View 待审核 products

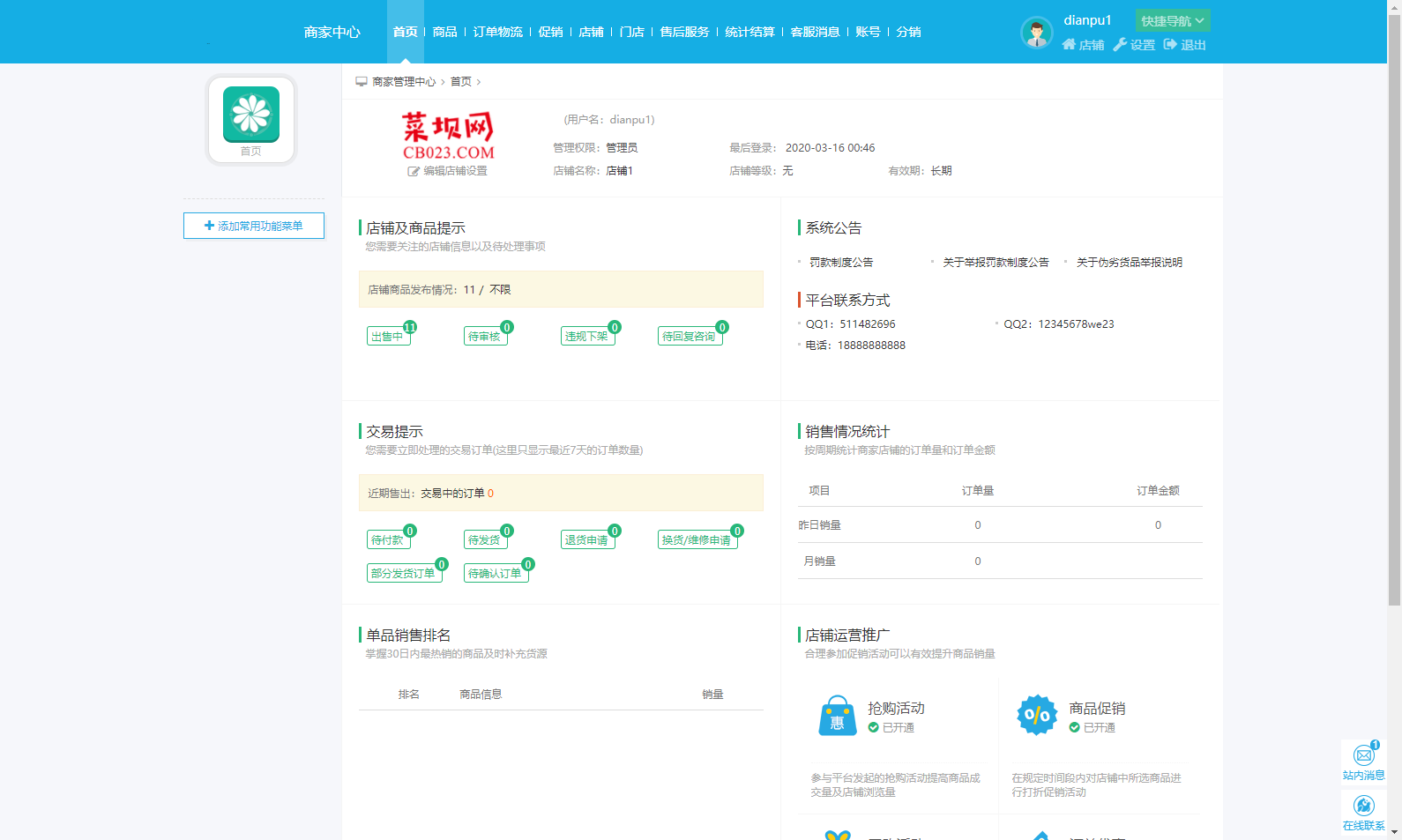[486, 336]
